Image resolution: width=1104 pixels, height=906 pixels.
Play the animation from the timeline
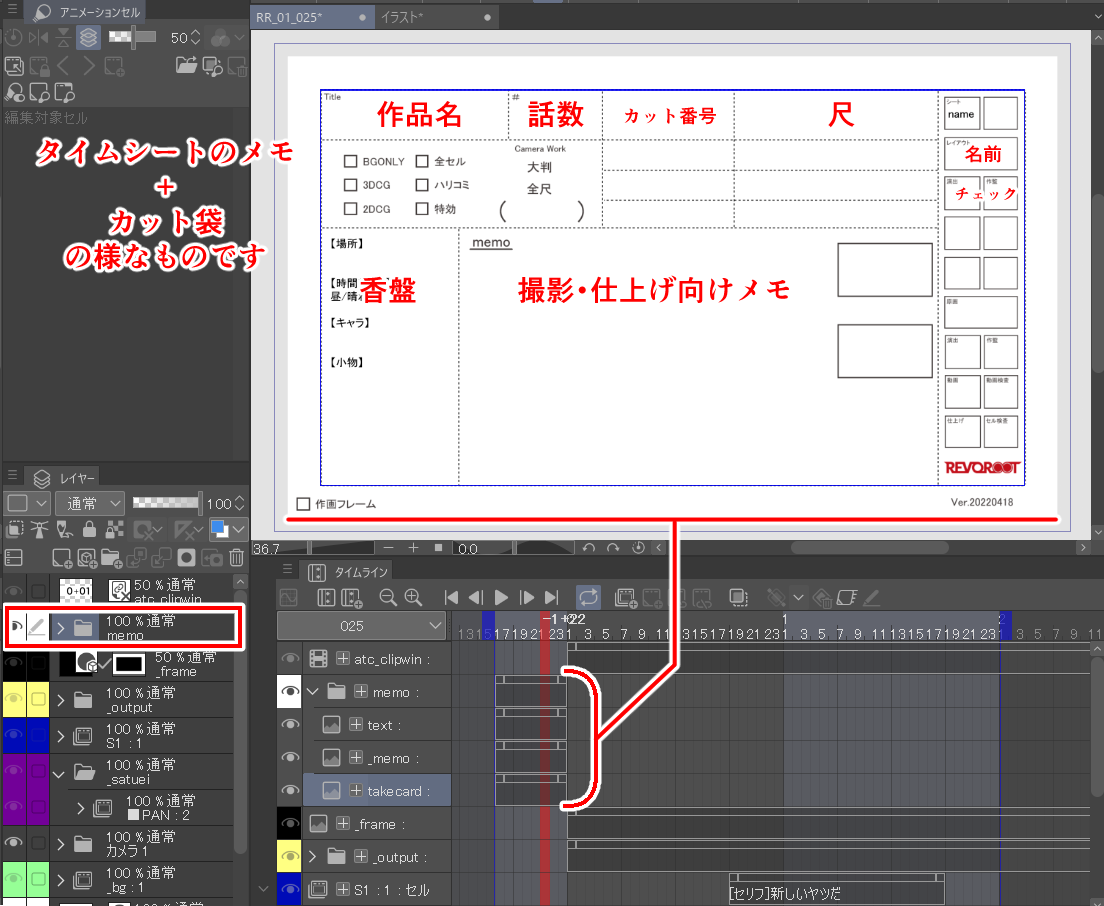501,597
